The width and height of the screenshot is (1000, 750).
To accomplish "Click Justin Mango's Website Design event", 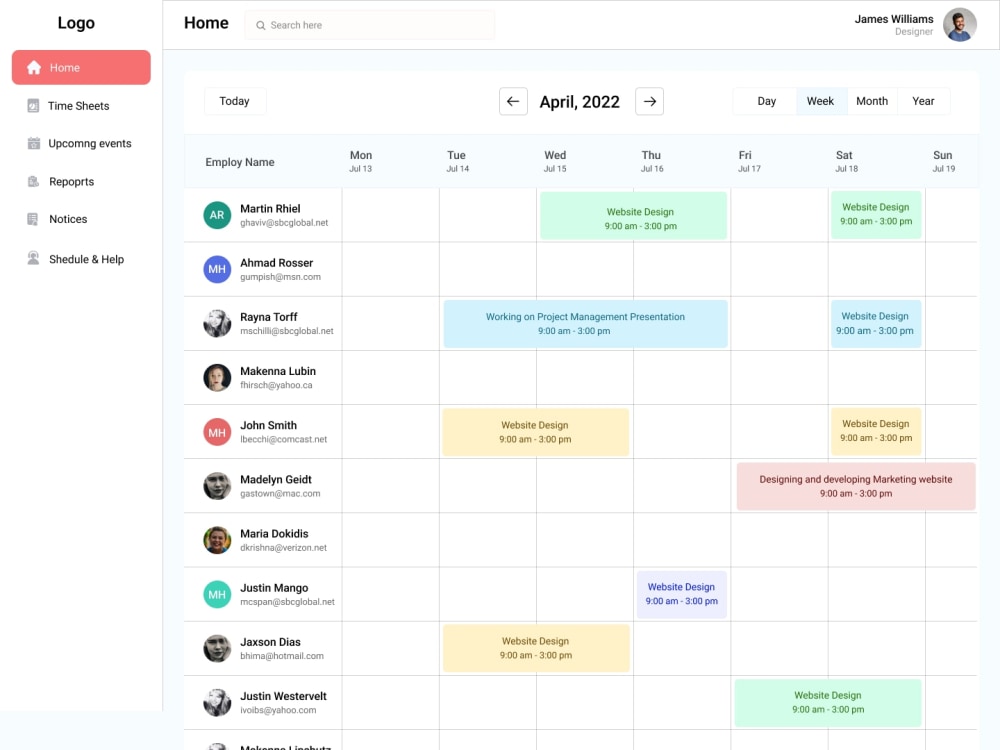I will coord(681,594).
